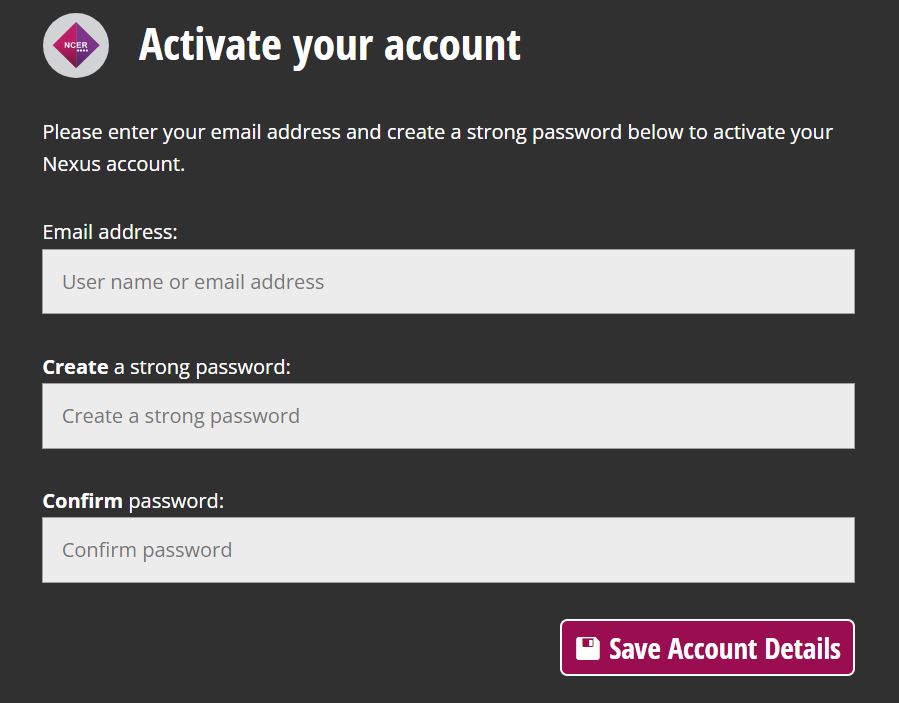
Task: Focus the email address input field
Action: 448,282
